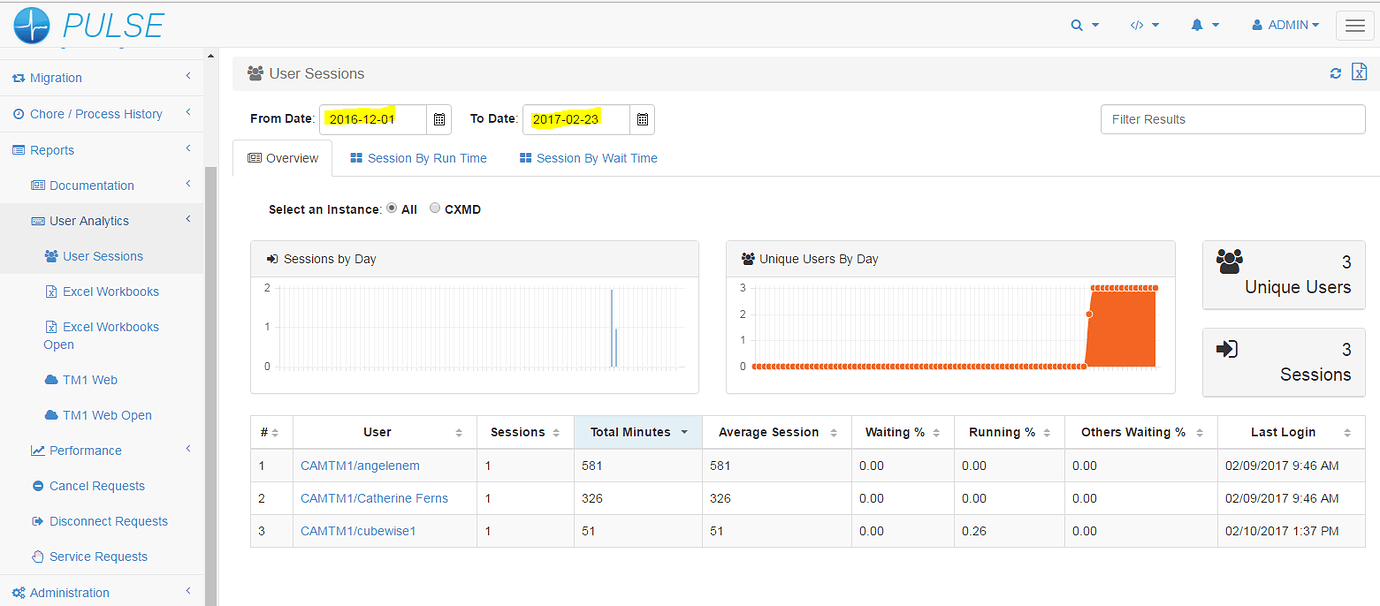Open the From Date calendar picker
Screen dimensions: 1380x606
[x=439, y=119]
